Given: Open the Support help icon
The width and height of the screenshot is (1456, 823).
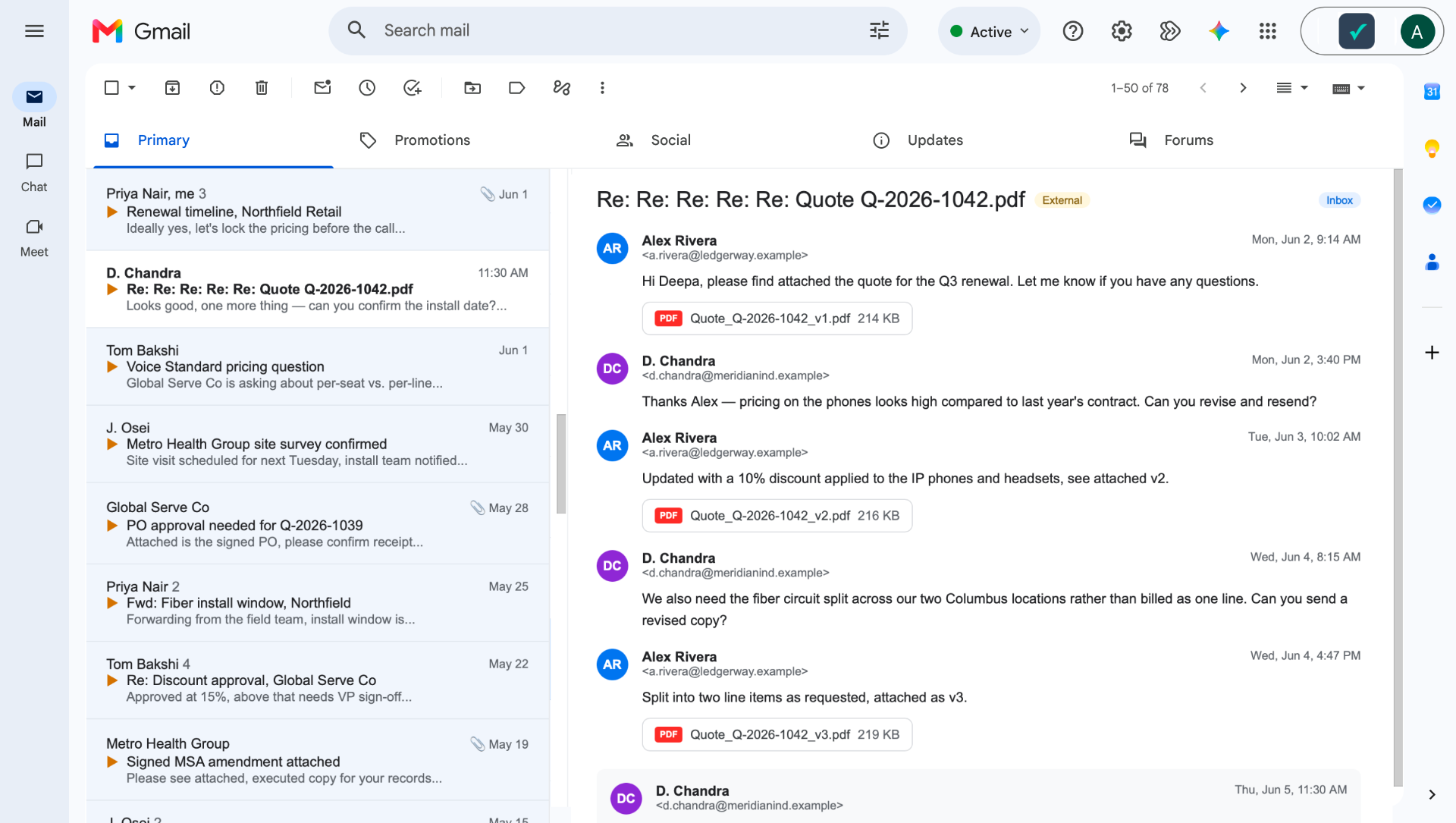Looking at the screenshot, I should (x=1073, y=31).
